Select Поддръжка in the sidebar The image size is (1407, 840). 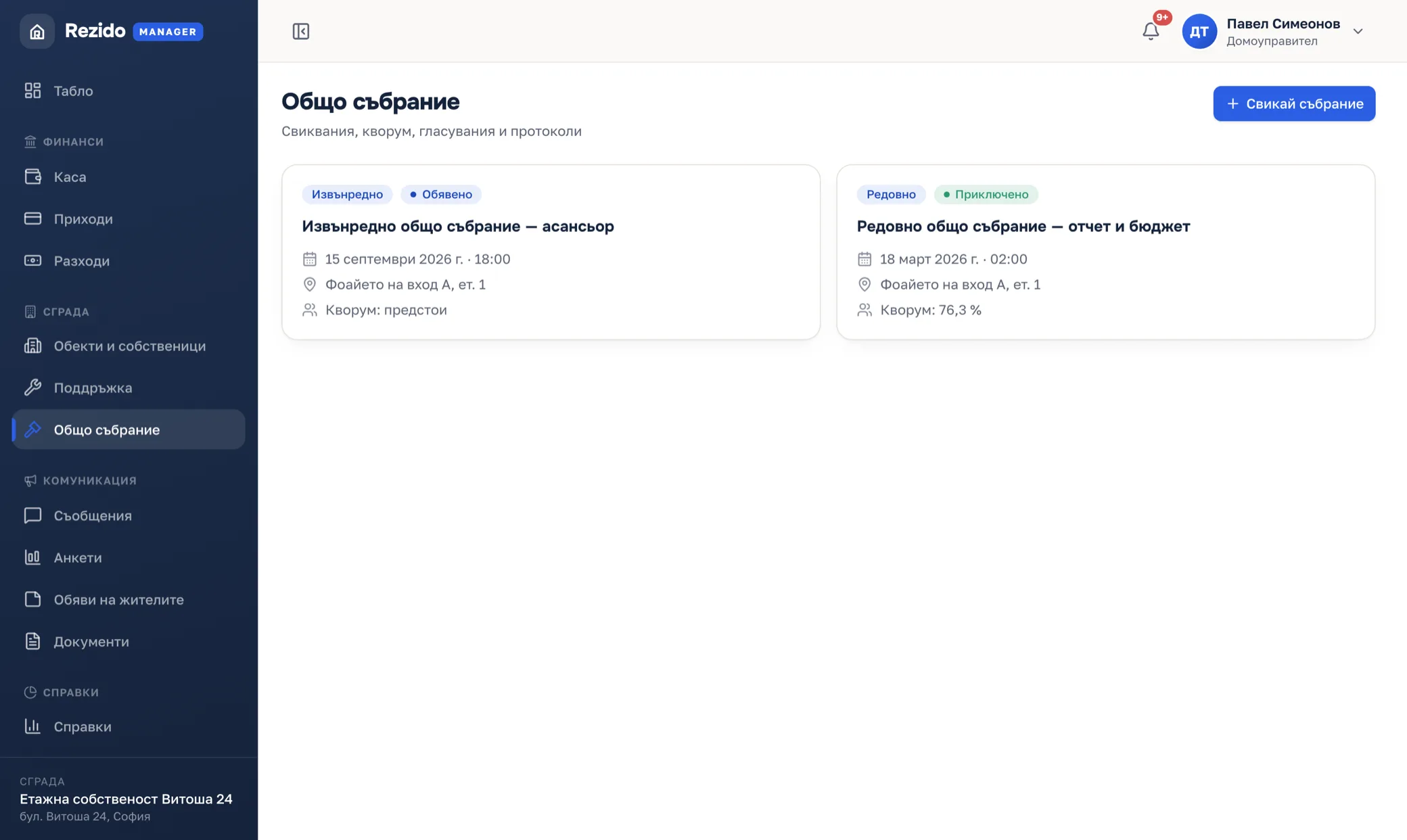[129, 388]
